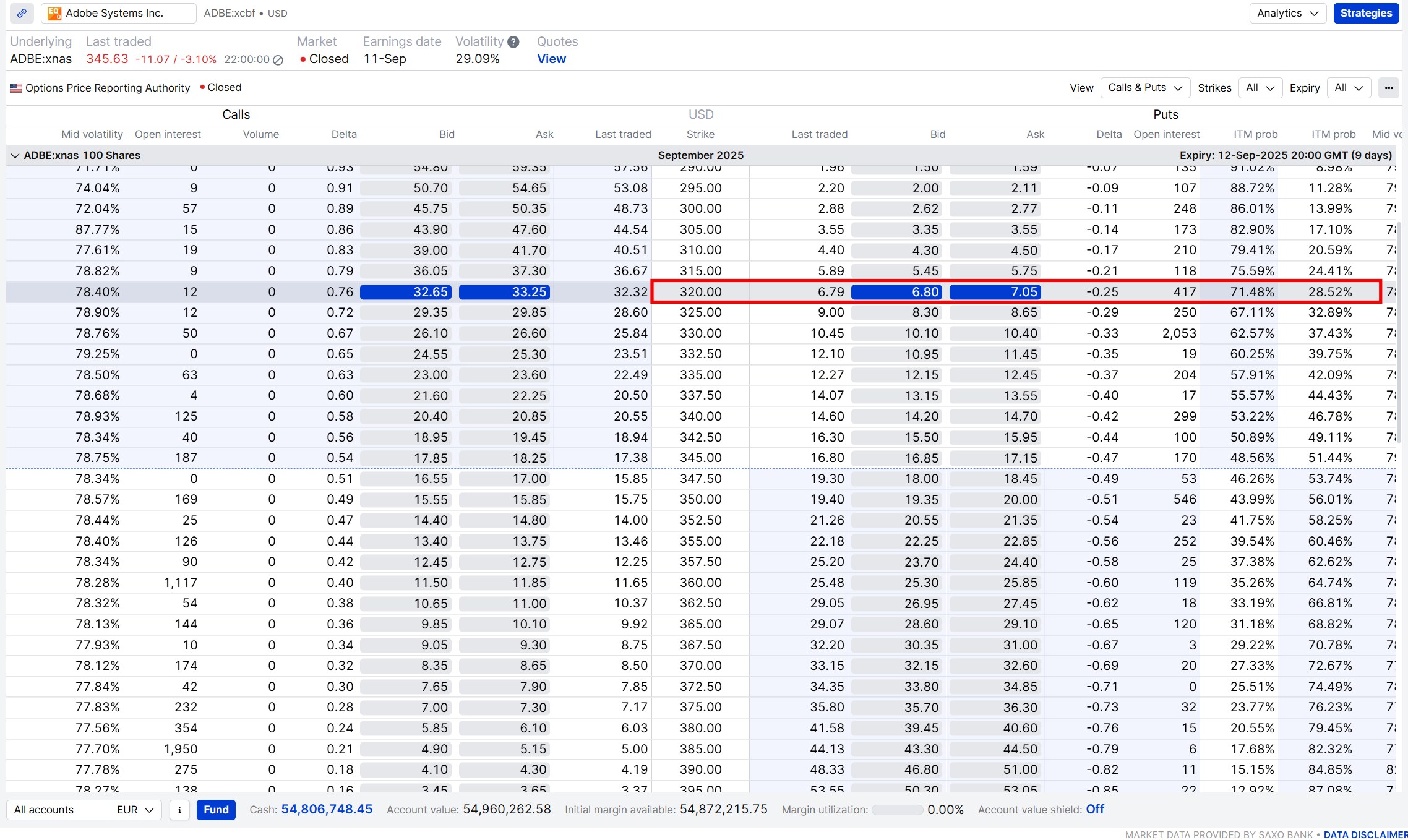1408x840 pixels.
Task: Click the margin utilization bar
Action: (897, 809)
